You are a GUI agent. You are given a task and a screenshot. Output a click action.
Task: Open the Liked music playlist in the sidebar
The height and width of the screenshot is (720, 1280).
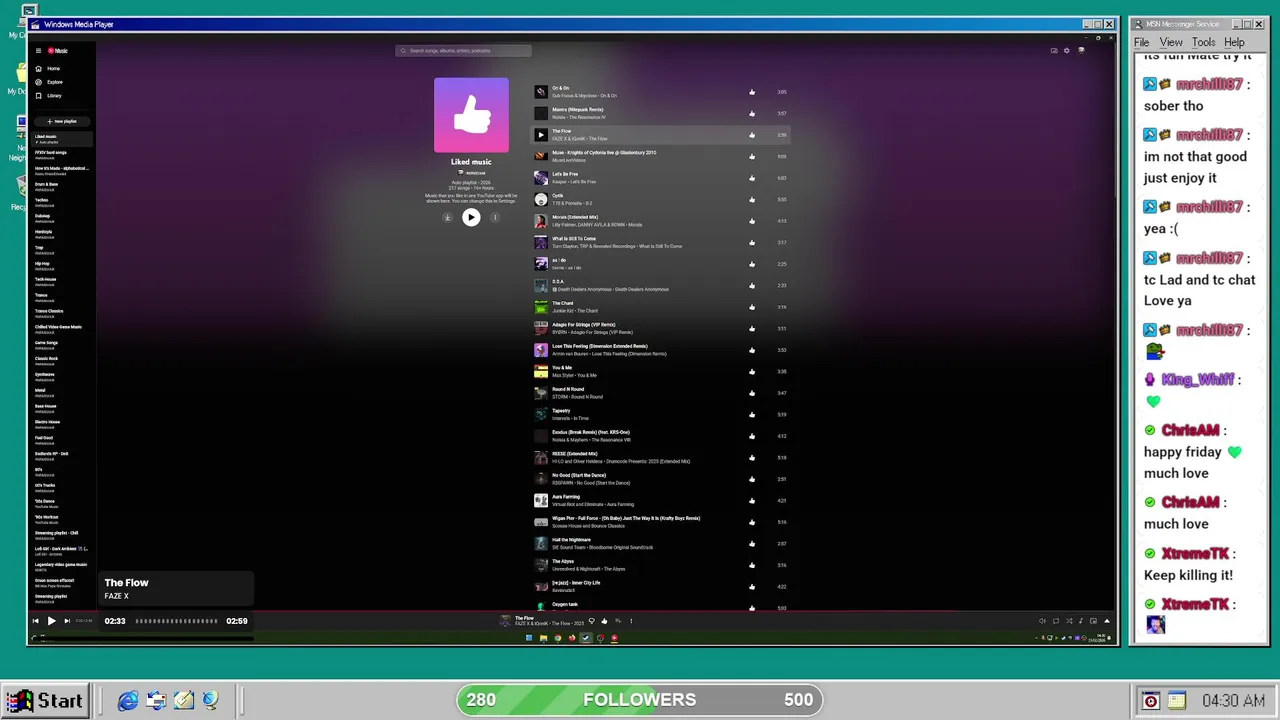[x=62, y=139]
